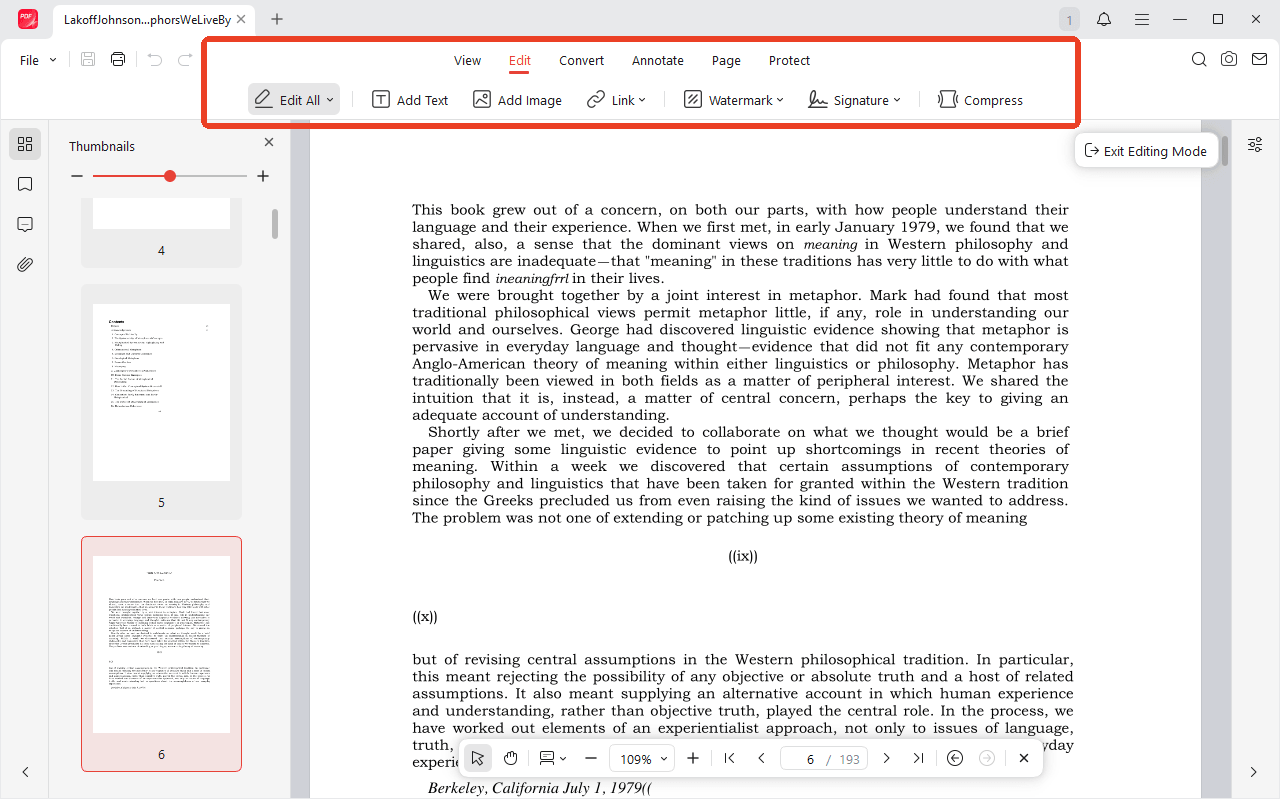Increase thumbnail size with plus
Viewport: 1280px width, 799px height.
pyautogui.click(x=263, y=176)
